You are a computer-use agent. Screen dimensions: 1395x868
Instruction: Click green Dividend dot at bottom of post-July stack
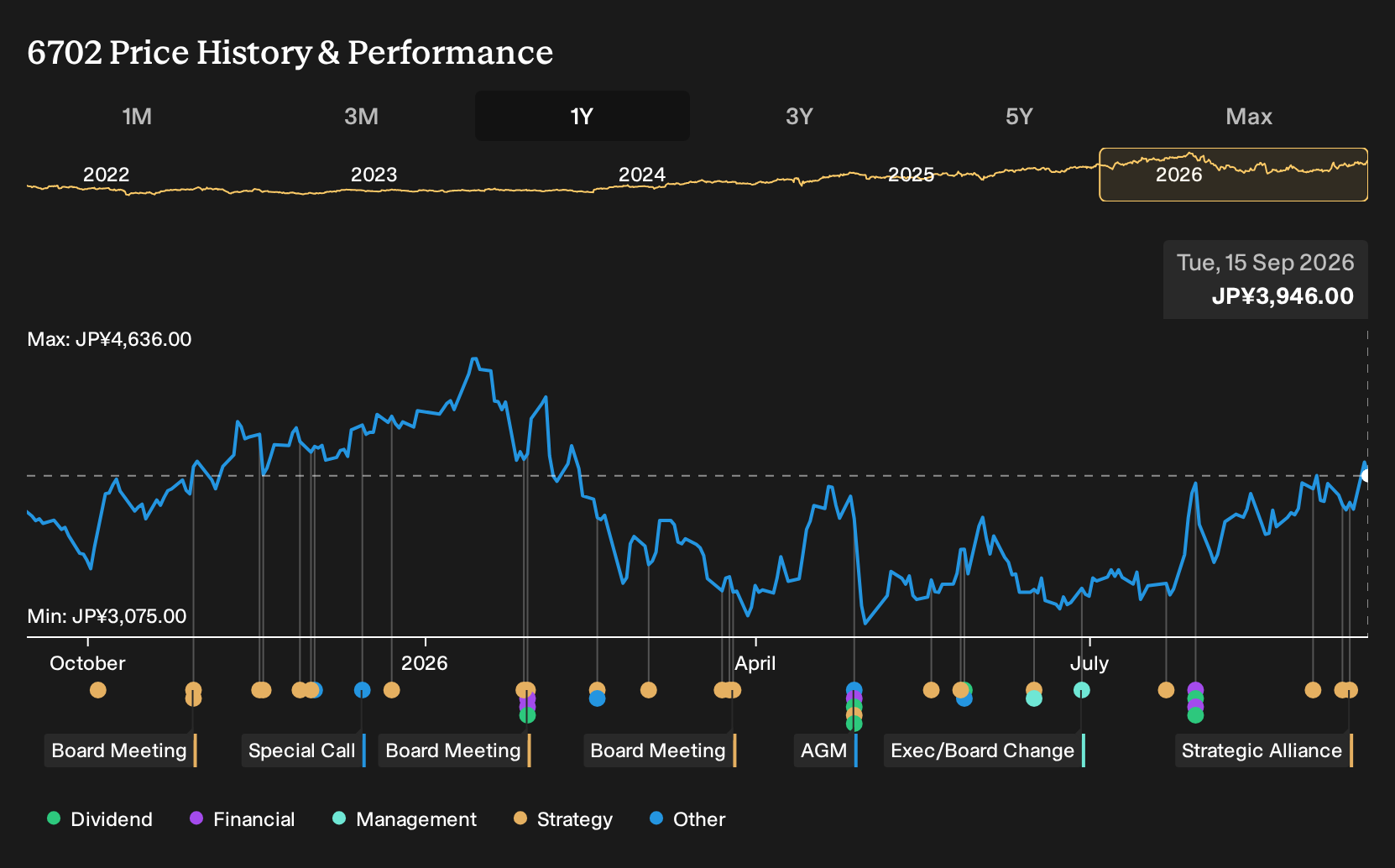click(1195, 715)
